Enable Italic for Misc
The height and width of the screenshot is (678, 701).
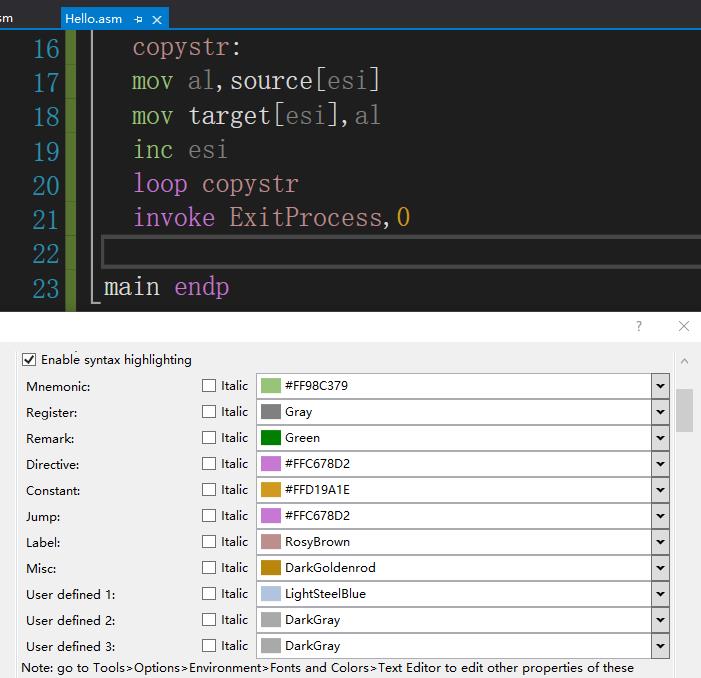(x=209, y=567)
